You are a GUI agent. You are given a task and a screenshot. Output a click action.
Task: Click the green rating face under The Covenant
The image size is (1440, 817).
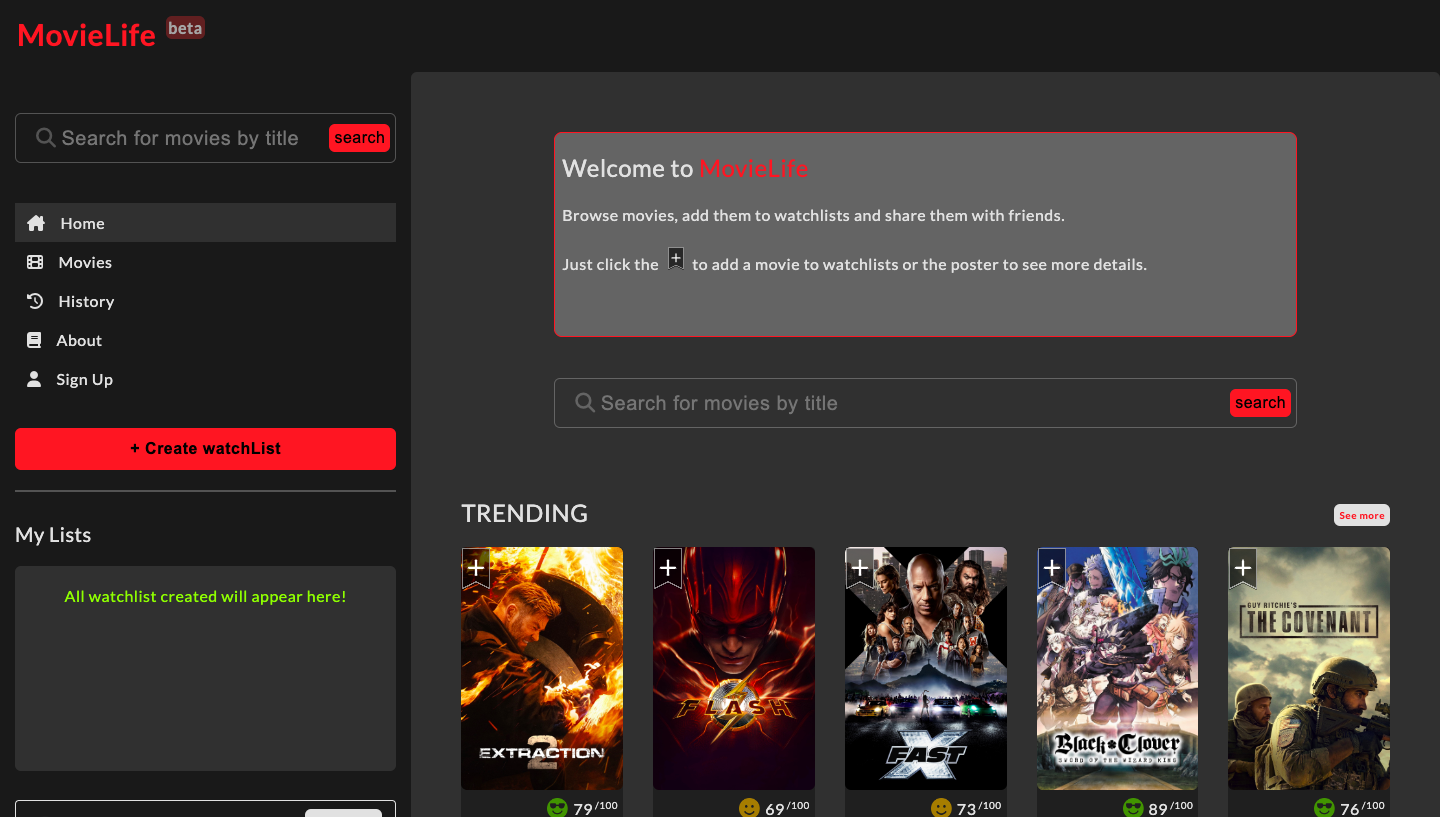pos(1324,808)
